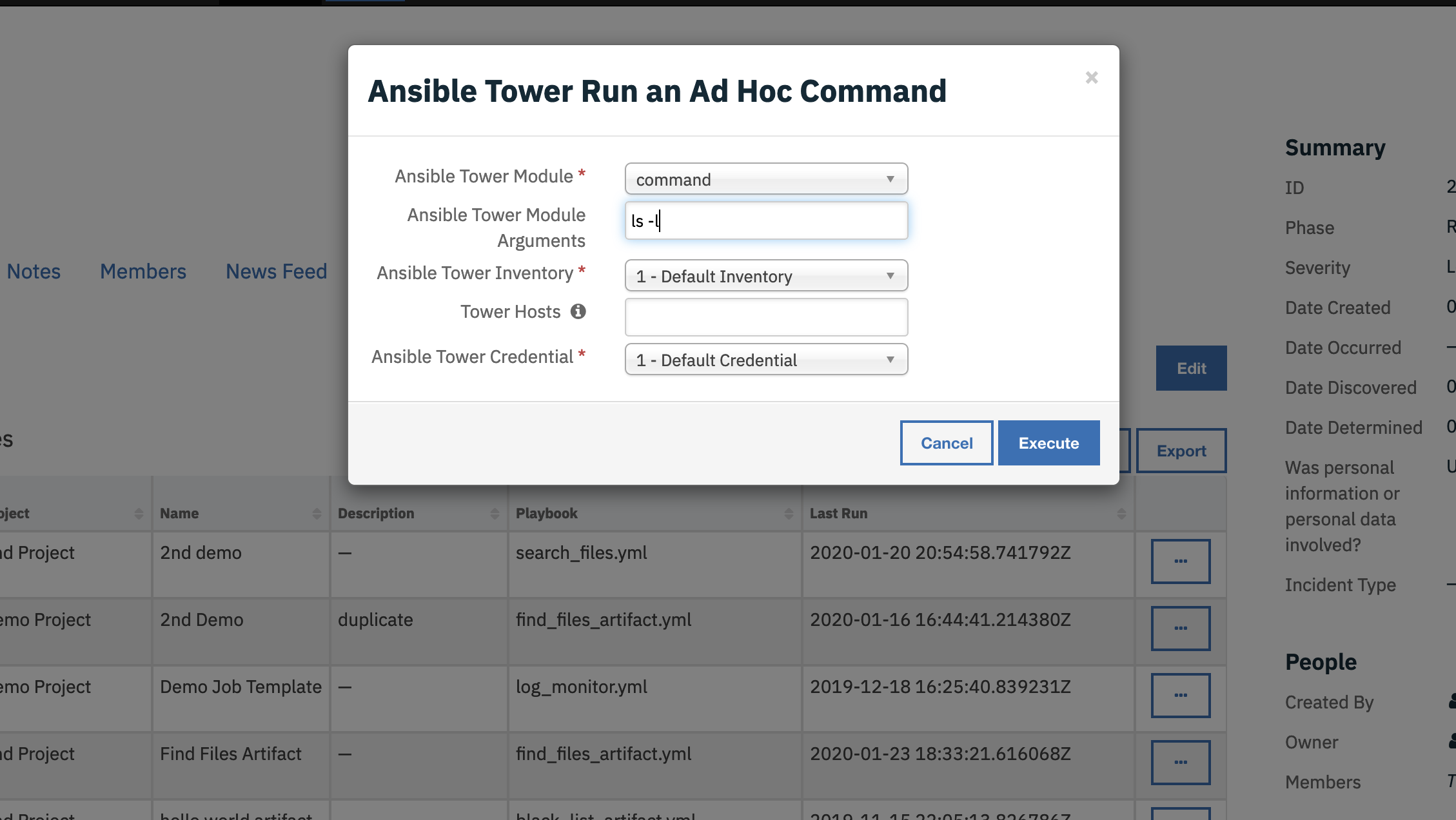
Task: Click the Export button
Action: (x=1181, y=451)
